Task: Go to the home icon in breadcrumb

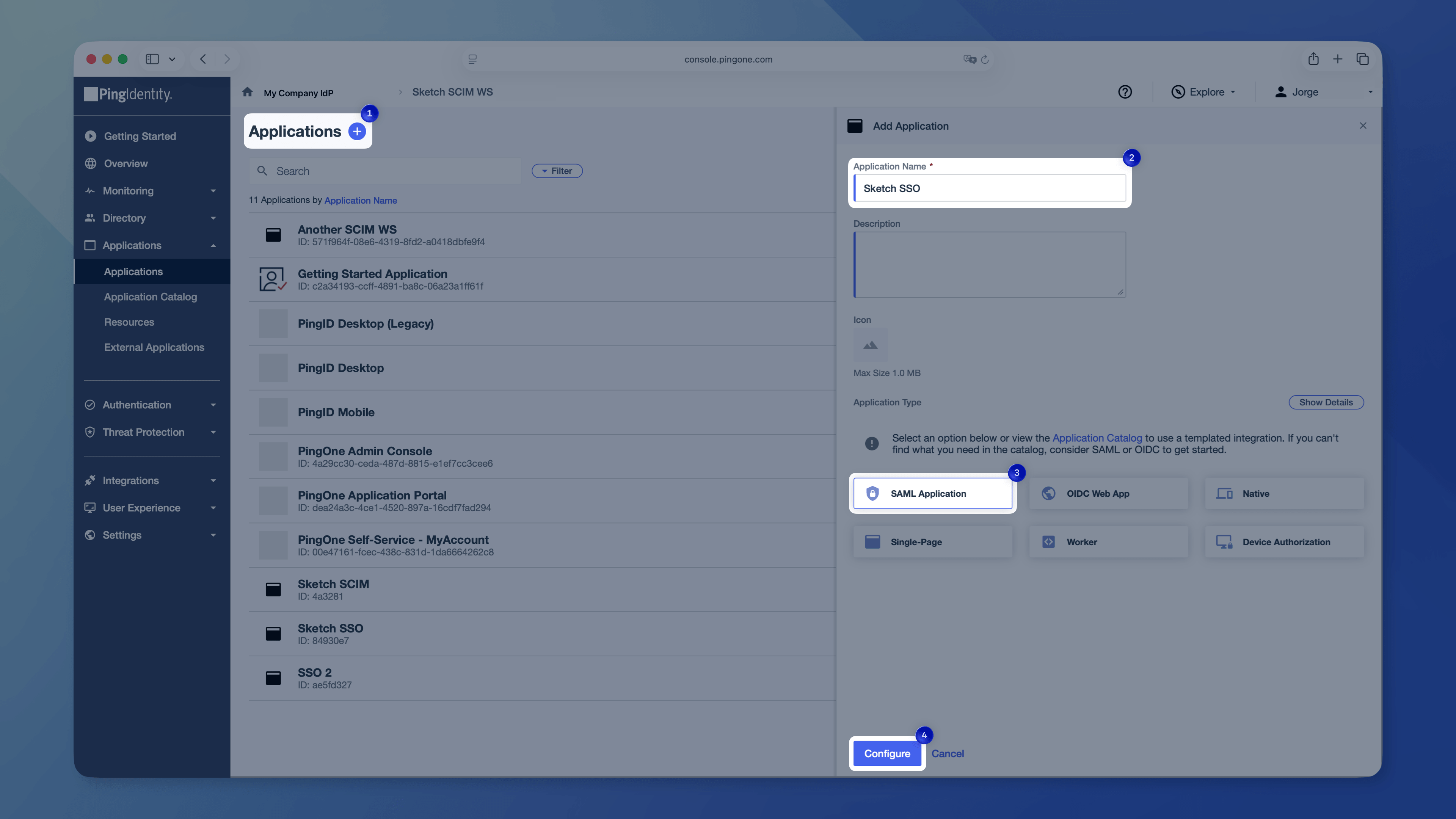Action: (x=248, y=91)
